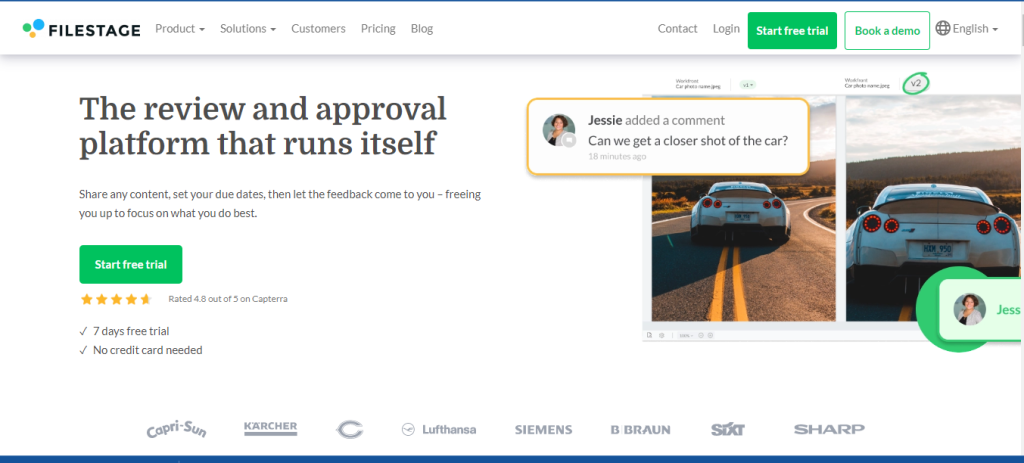Click the five-star Capterra rating icons
The width and height of the screenshot is (1024, 463).
[x=116, y=299]
